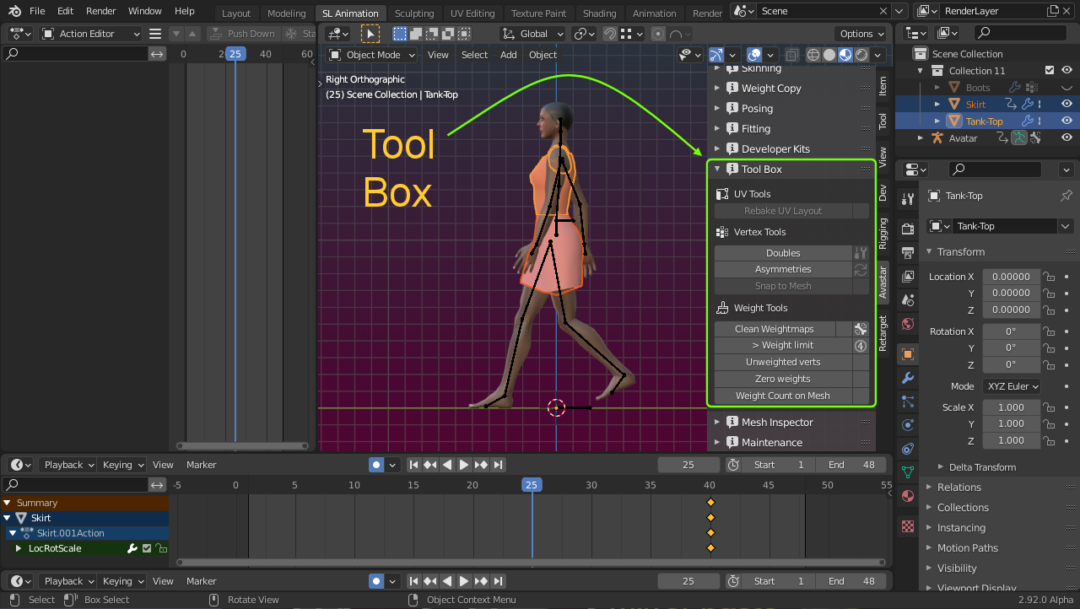
Task: Click the keyframe diamond on Skirt row
Action: pos(711,518)
